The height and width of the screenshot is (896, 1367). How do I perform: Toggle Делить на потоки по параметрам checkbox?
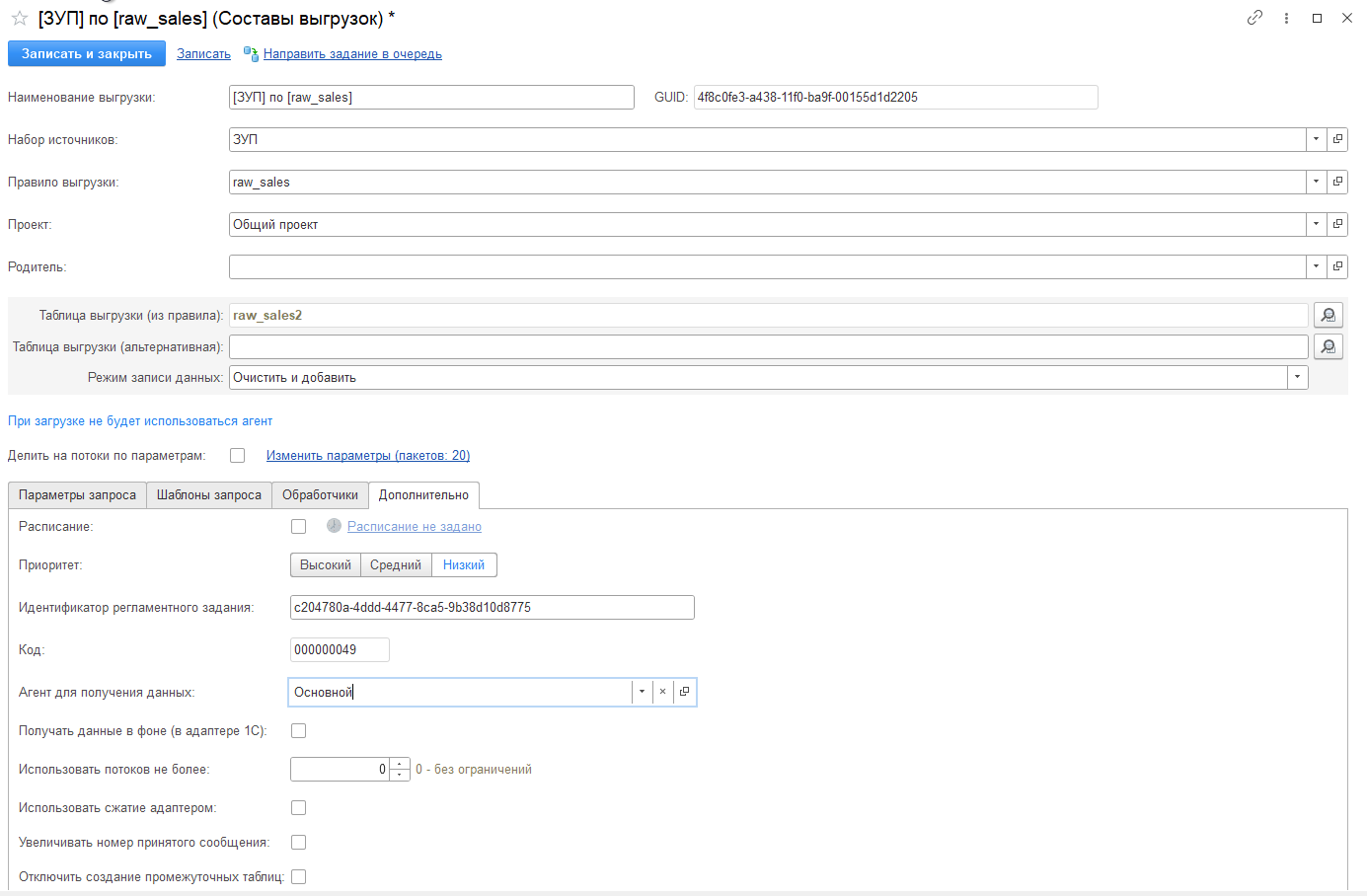[237, 456]
